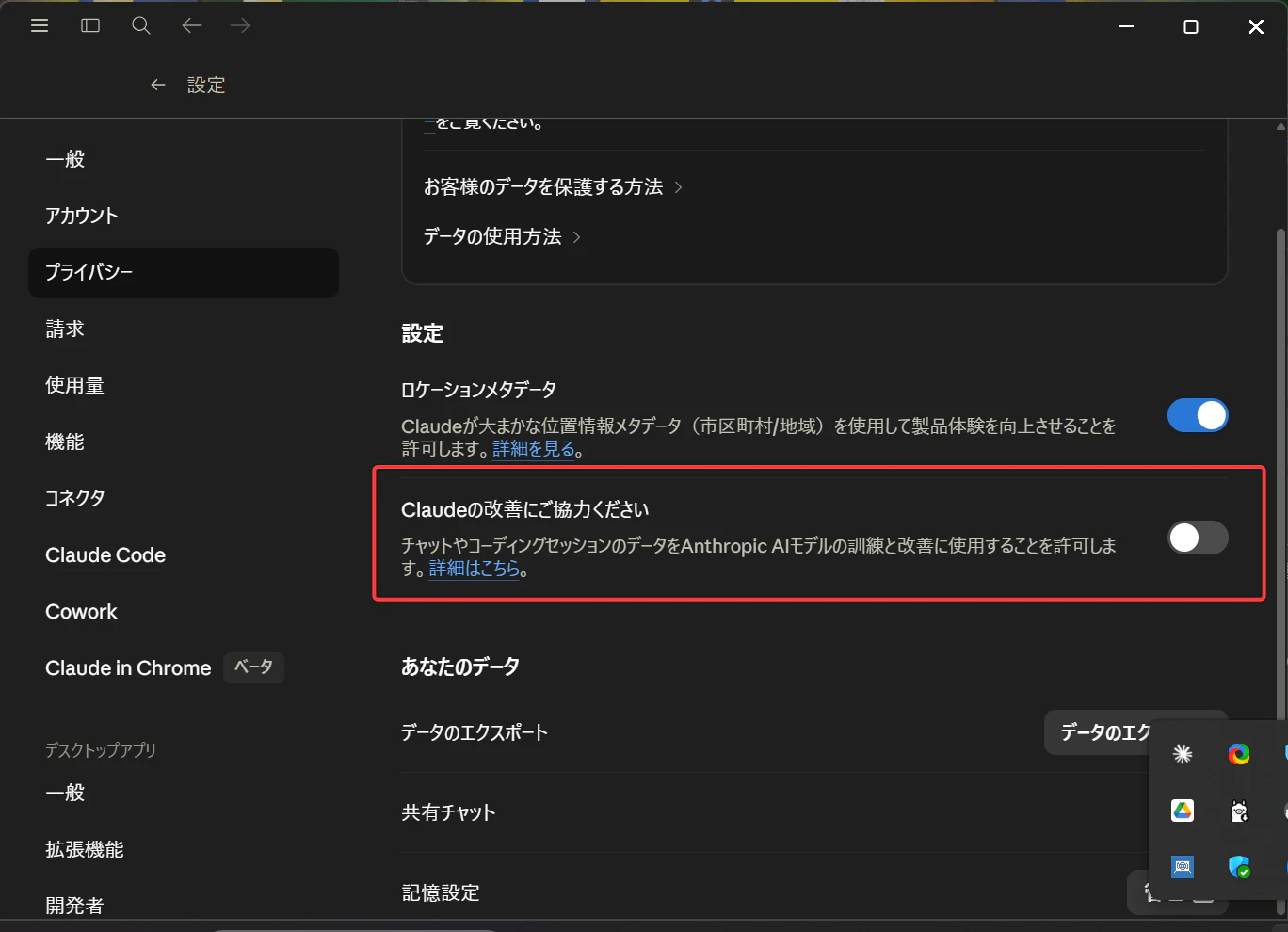Open the 一般 settings section at the top
This screenshot has width=1288, height=932.
tap(184, 159)
